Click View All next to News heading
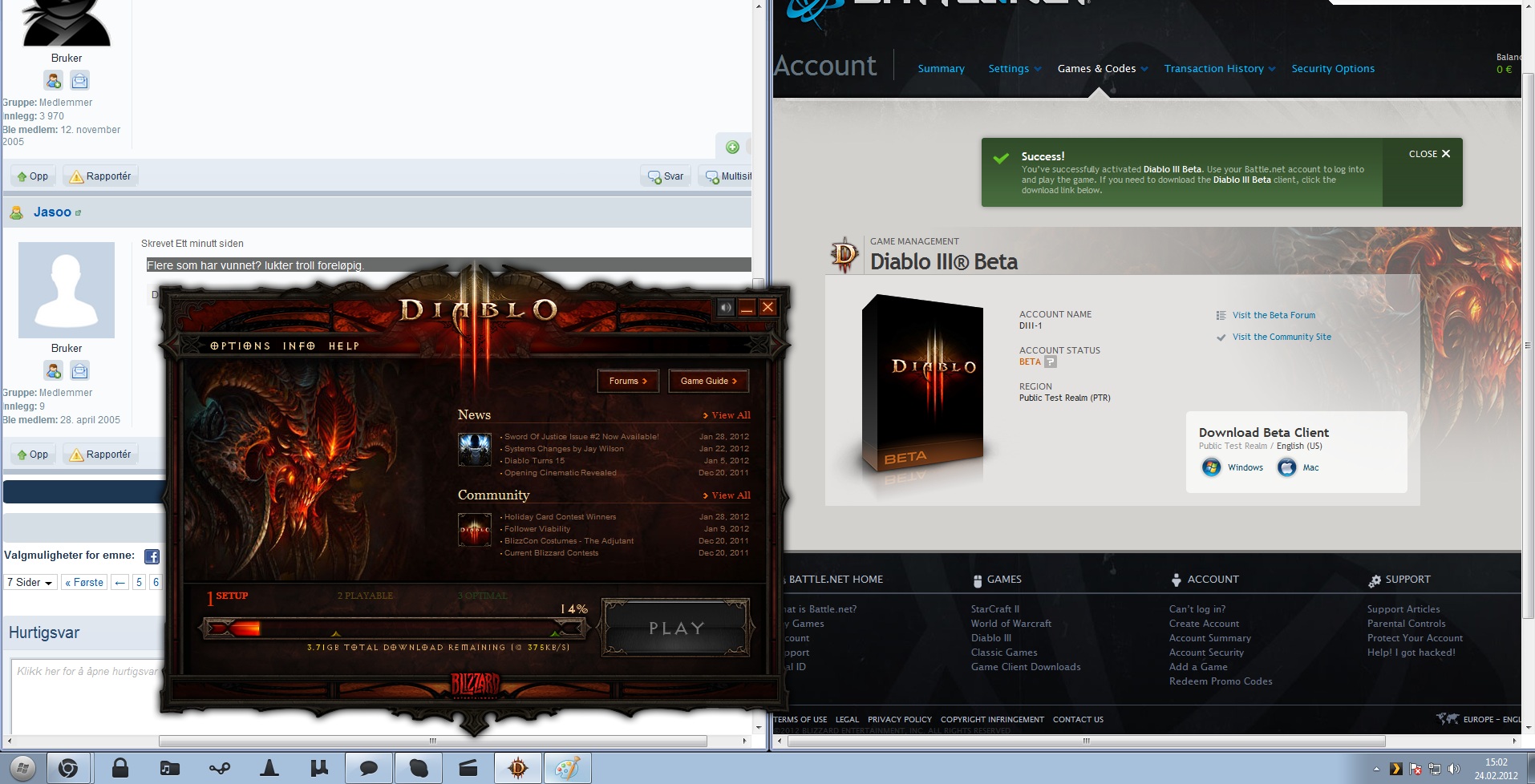Viewport: 1535px width, 784px height. point(727,415)
